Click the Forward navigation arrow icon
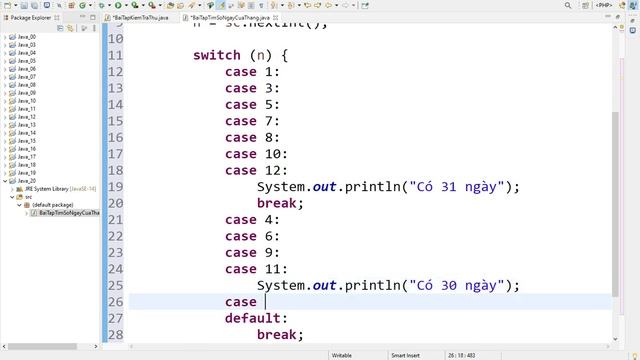Screen dimensions: 640x360 pyautogui.click(x=345, y=5)
